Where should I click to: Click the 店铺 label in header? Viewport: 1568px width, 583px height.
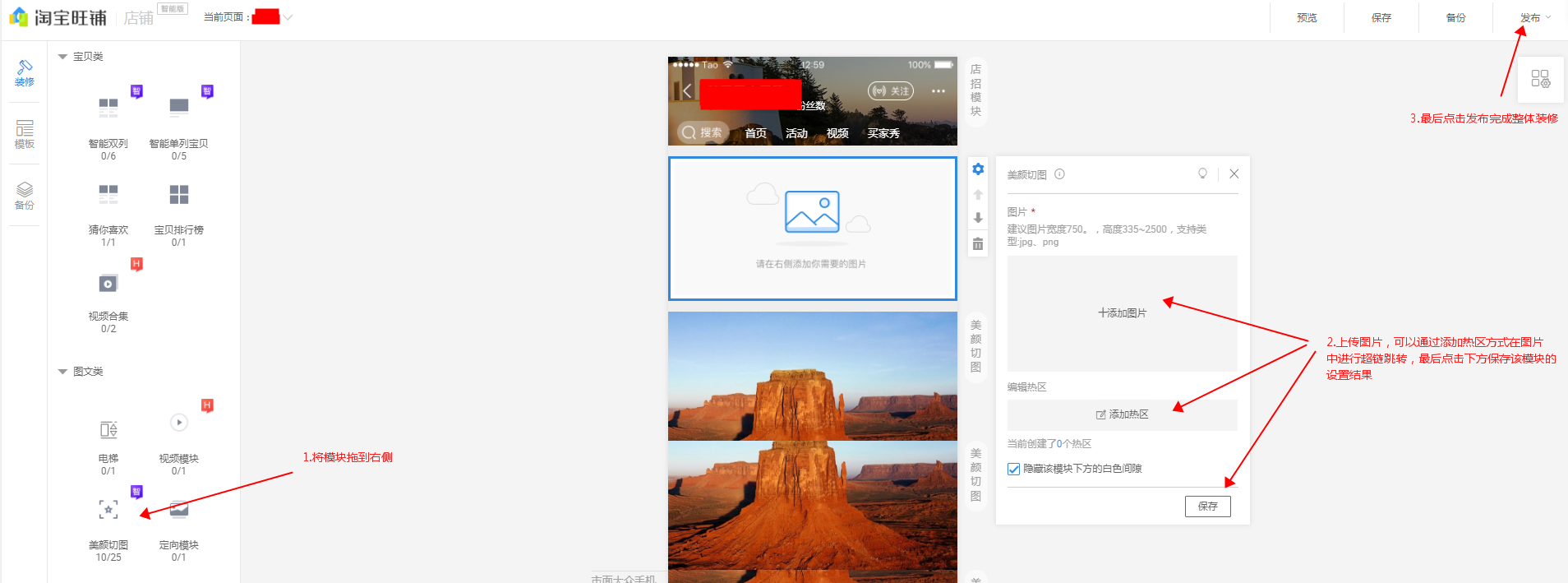(x=138, y=18)
